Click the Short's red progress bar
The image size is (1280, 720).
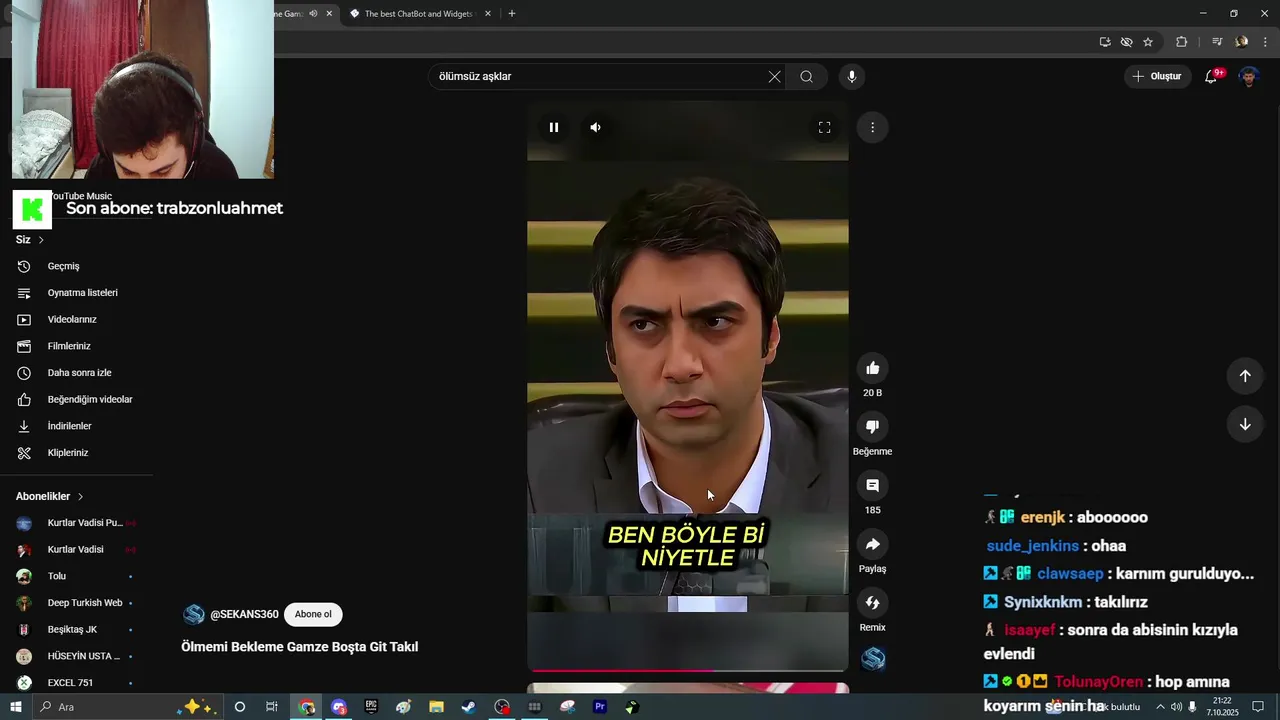point(688,670)
